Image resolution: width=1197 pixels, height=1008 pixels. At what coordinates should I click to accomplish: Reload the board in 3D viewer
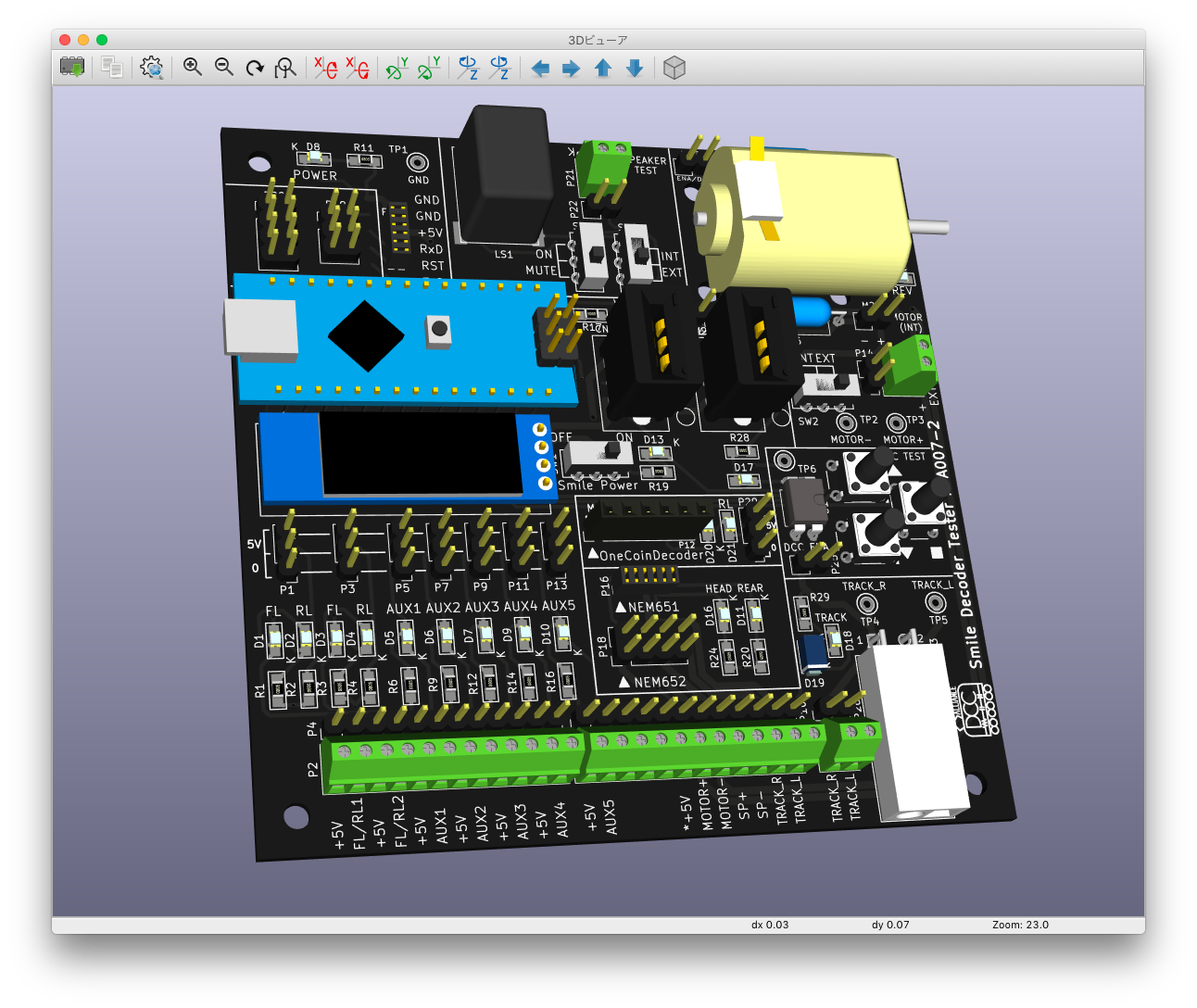coord(72,68)
